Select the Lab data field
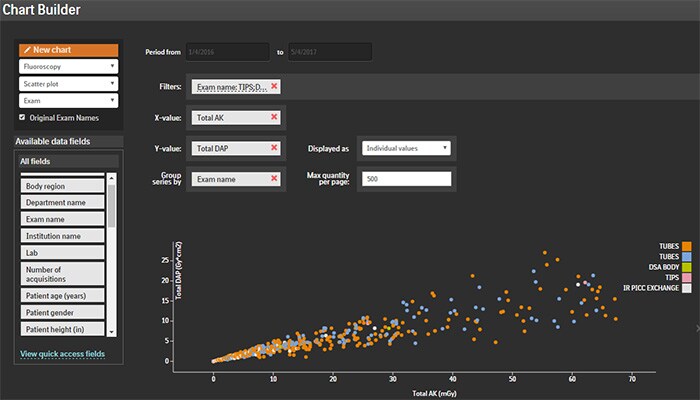 pos(62,253)
